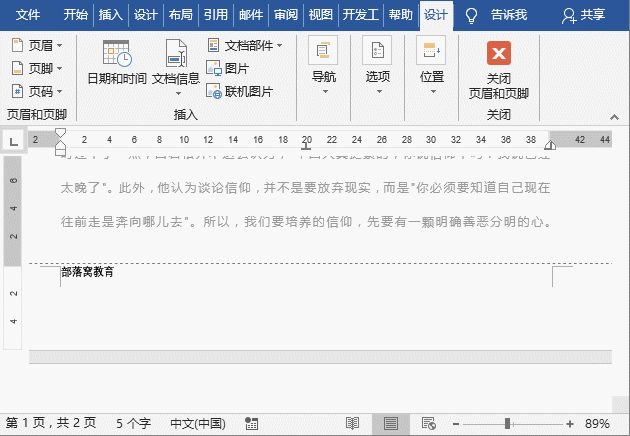Click the body text line starting 太晚了
630x436 pixels.
[305, 188]
